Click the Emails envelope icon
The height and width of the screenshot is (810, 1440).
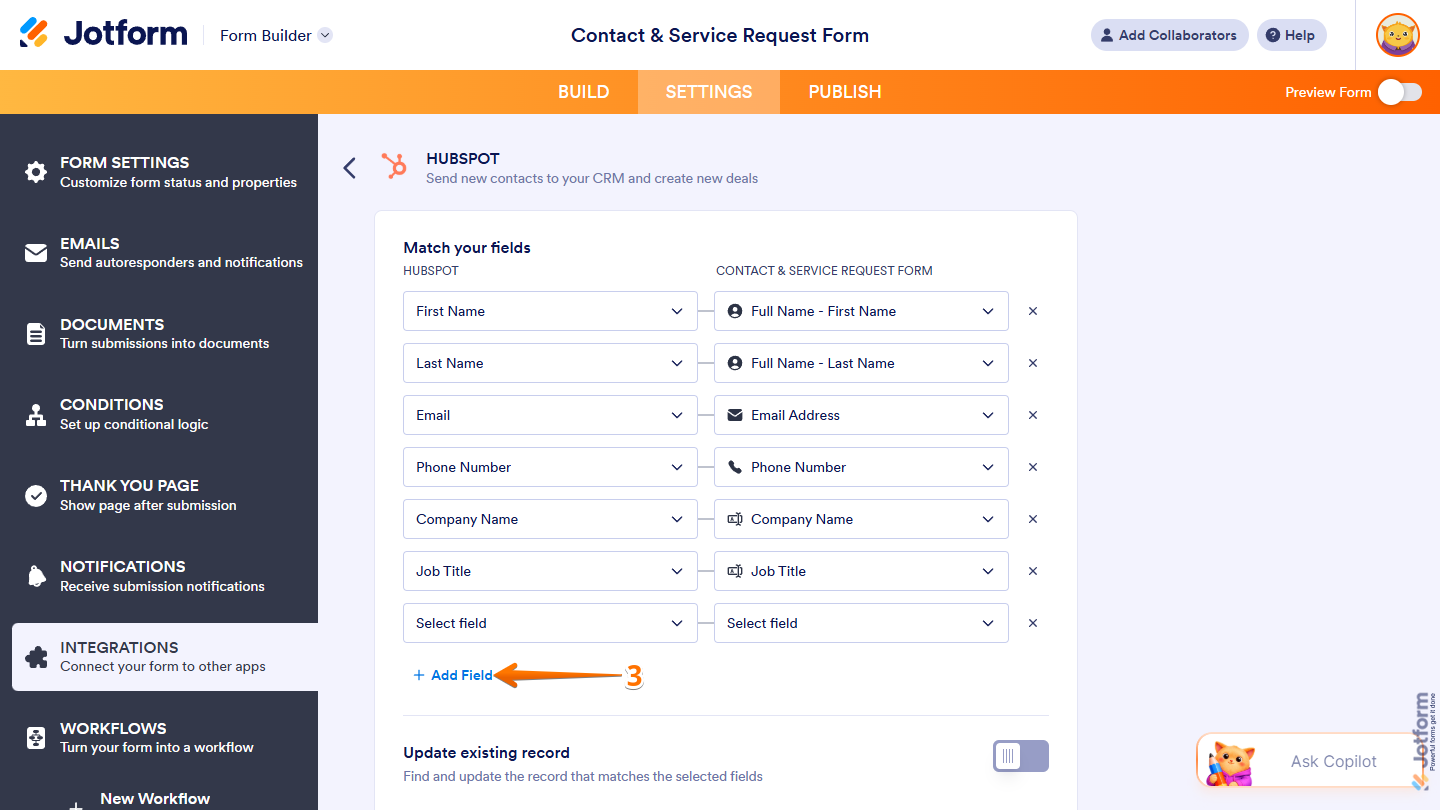click(36, 253)
